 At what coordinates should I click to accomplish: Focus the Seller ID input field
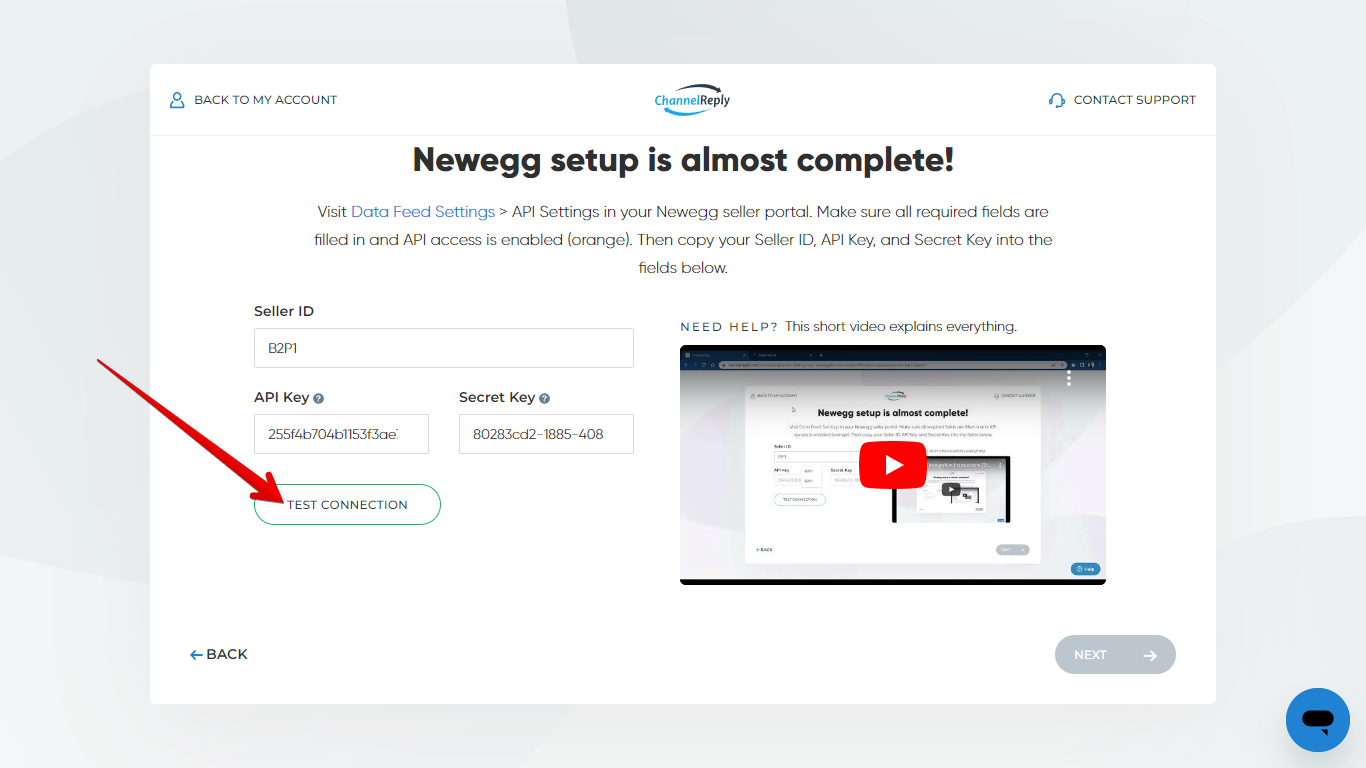(444, 348)
